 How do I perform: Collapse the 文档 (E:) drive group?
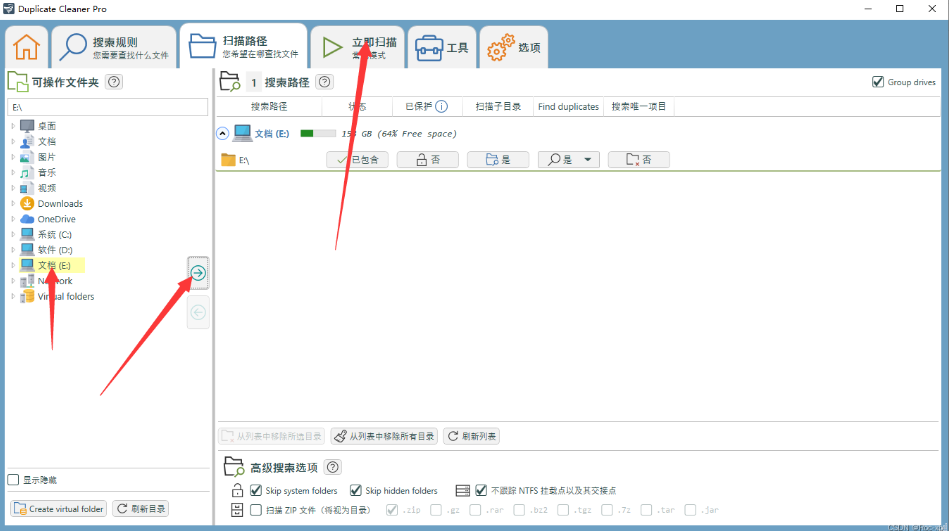(x=221, y=133)
